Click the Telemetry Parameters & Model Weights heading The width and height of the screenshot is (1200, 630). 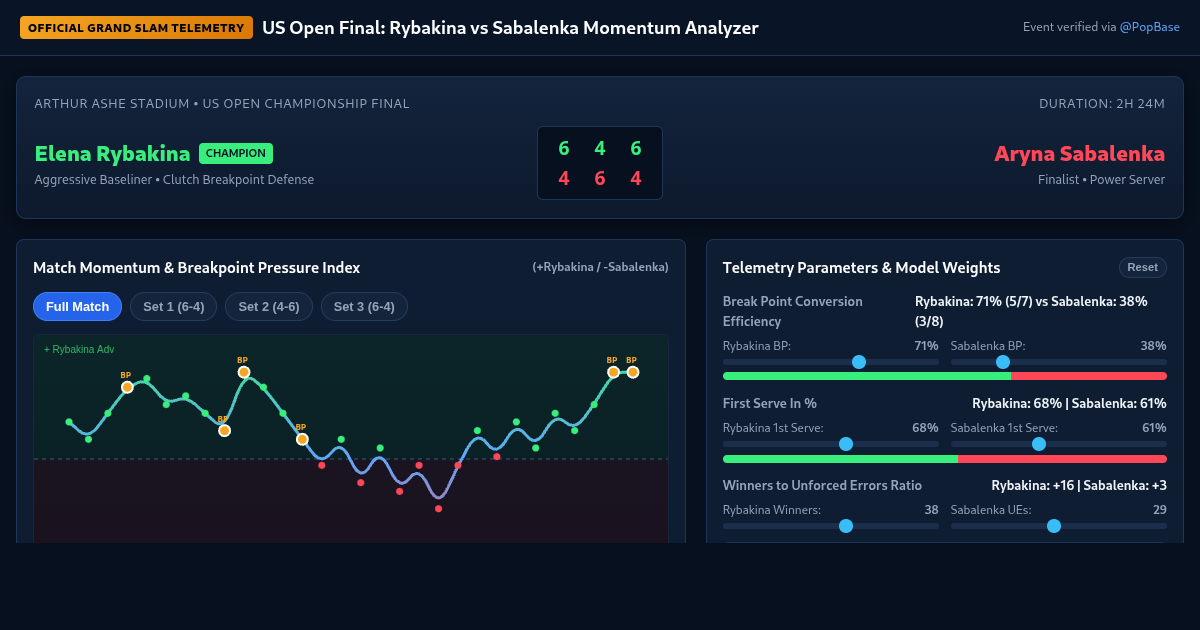(x=861, y=268)
